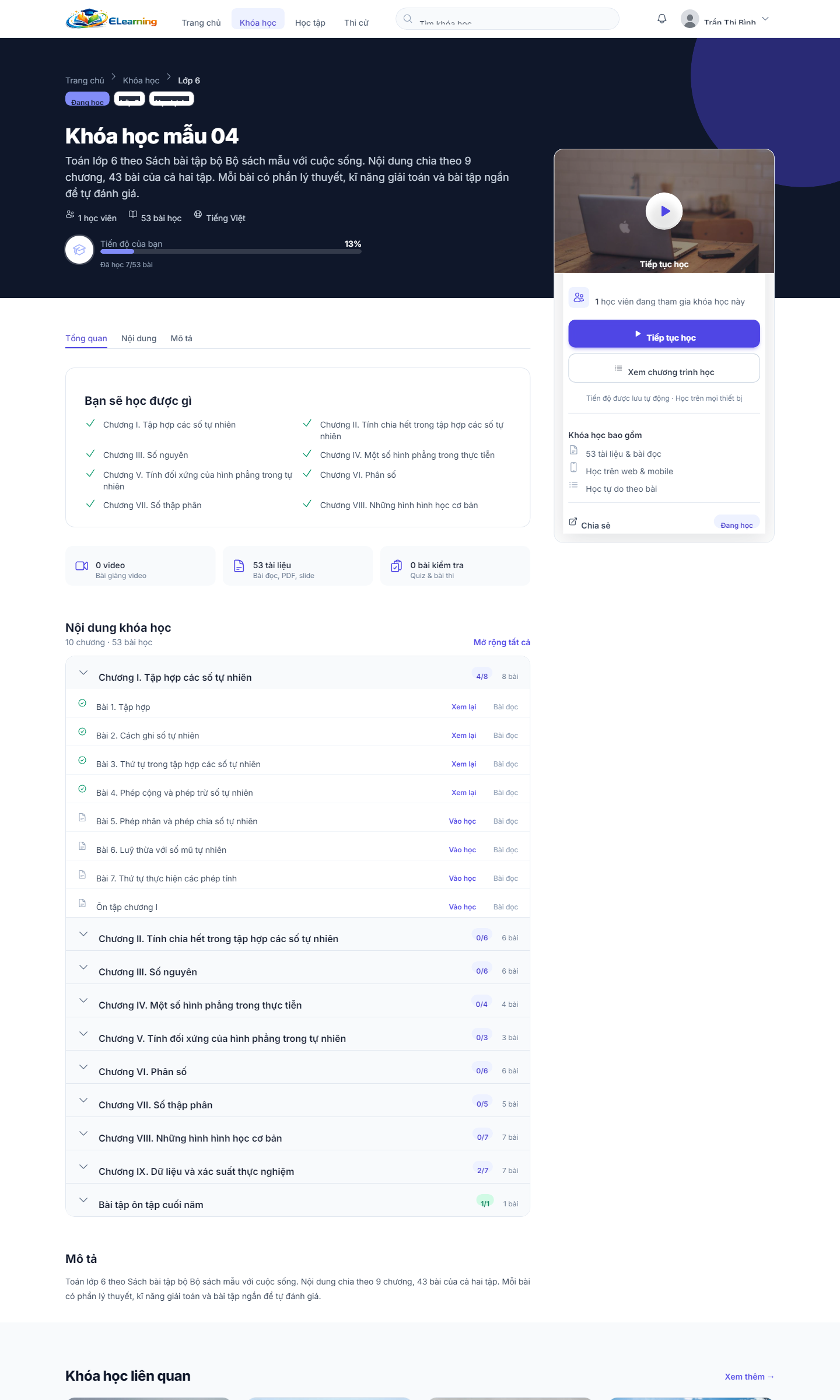Click the graduation cap progress icon
Viewport: 840px width, 1400px height.
79,250
